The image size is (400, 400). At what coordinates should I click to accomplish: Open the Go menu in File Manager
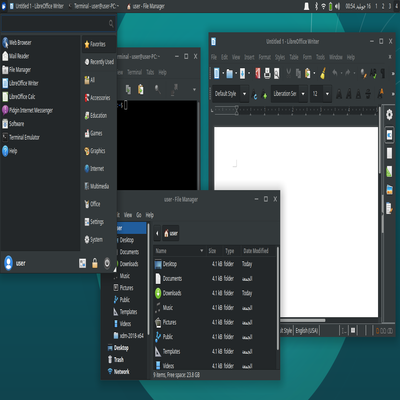point(139,215)
